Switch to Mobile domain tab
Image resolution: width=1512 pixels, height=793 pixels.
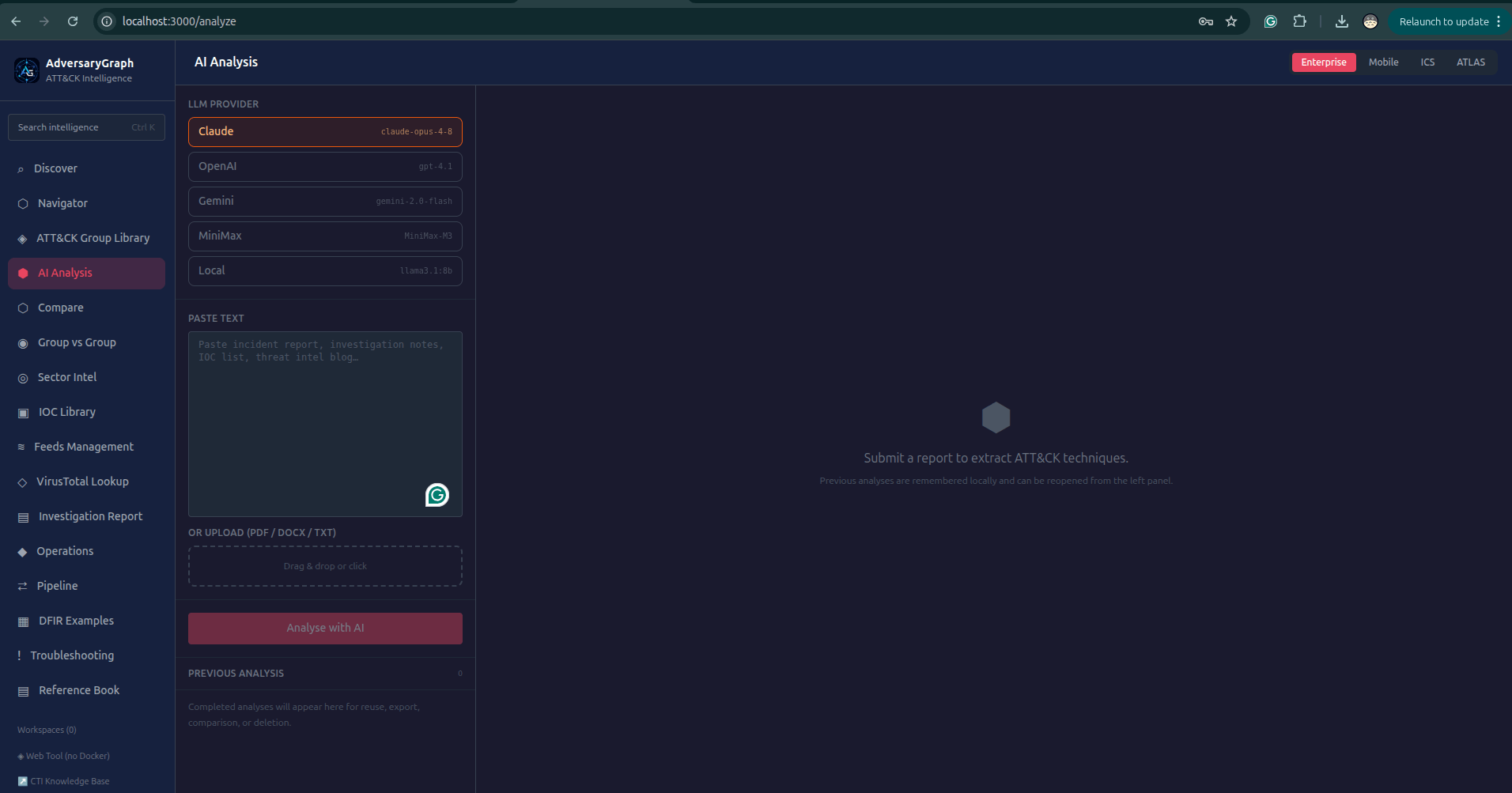(x=1383, y=62)
